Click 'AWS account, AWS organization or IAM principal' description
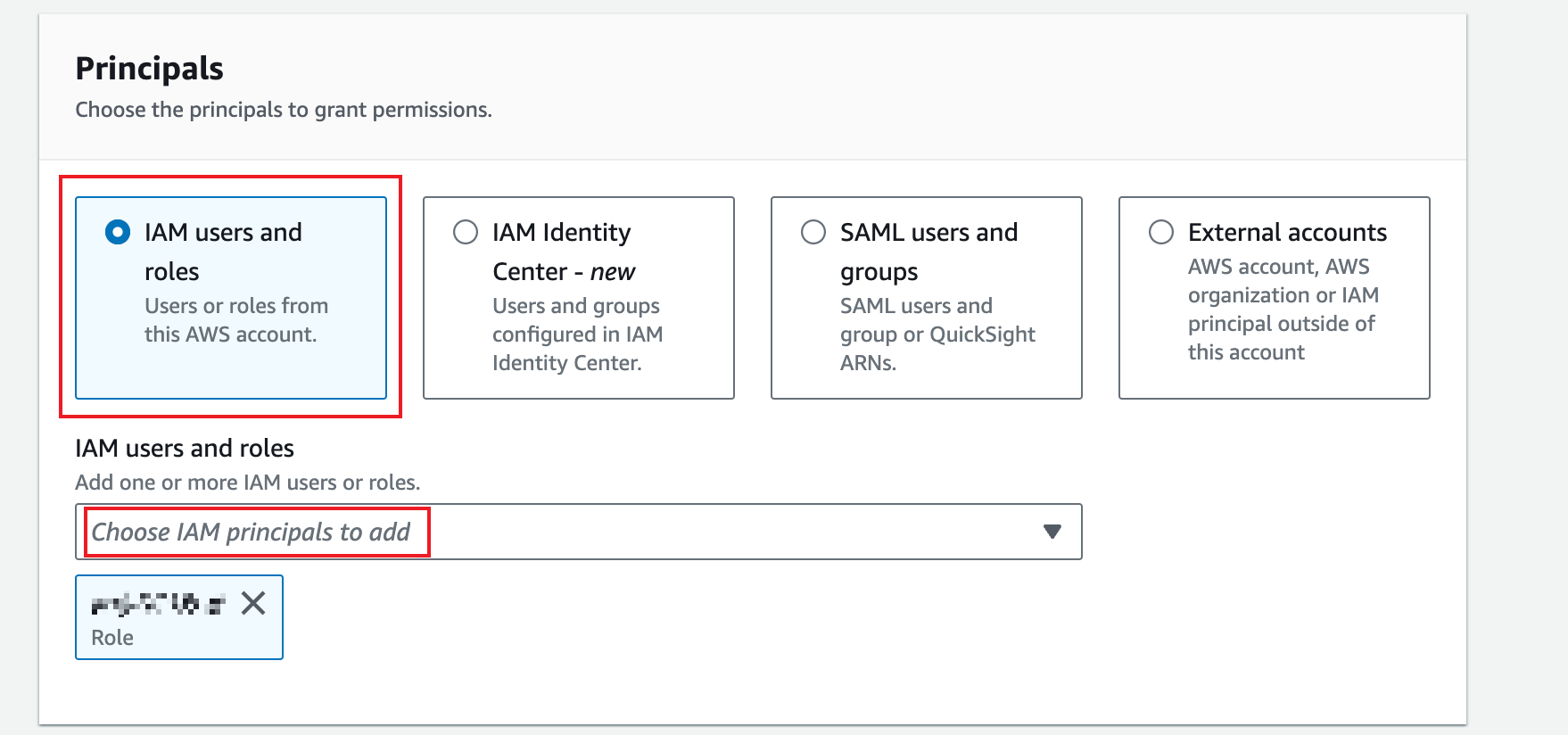The width and height of the screenshot is (1568, 735). pyautogui.click(x=1283, y=310)
